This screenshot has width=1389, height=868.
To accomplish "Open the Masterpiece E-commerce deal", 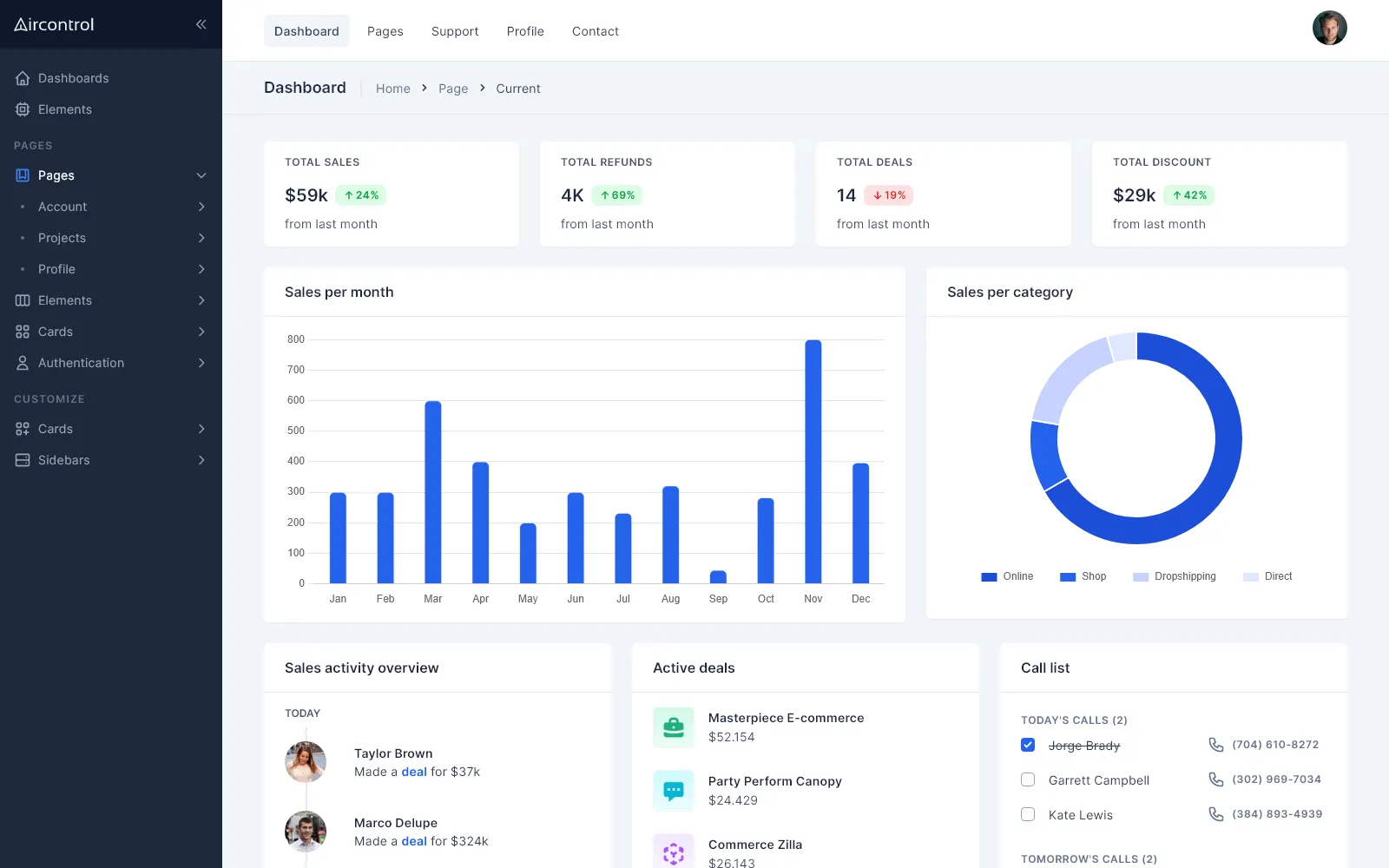I will [786, 718].
